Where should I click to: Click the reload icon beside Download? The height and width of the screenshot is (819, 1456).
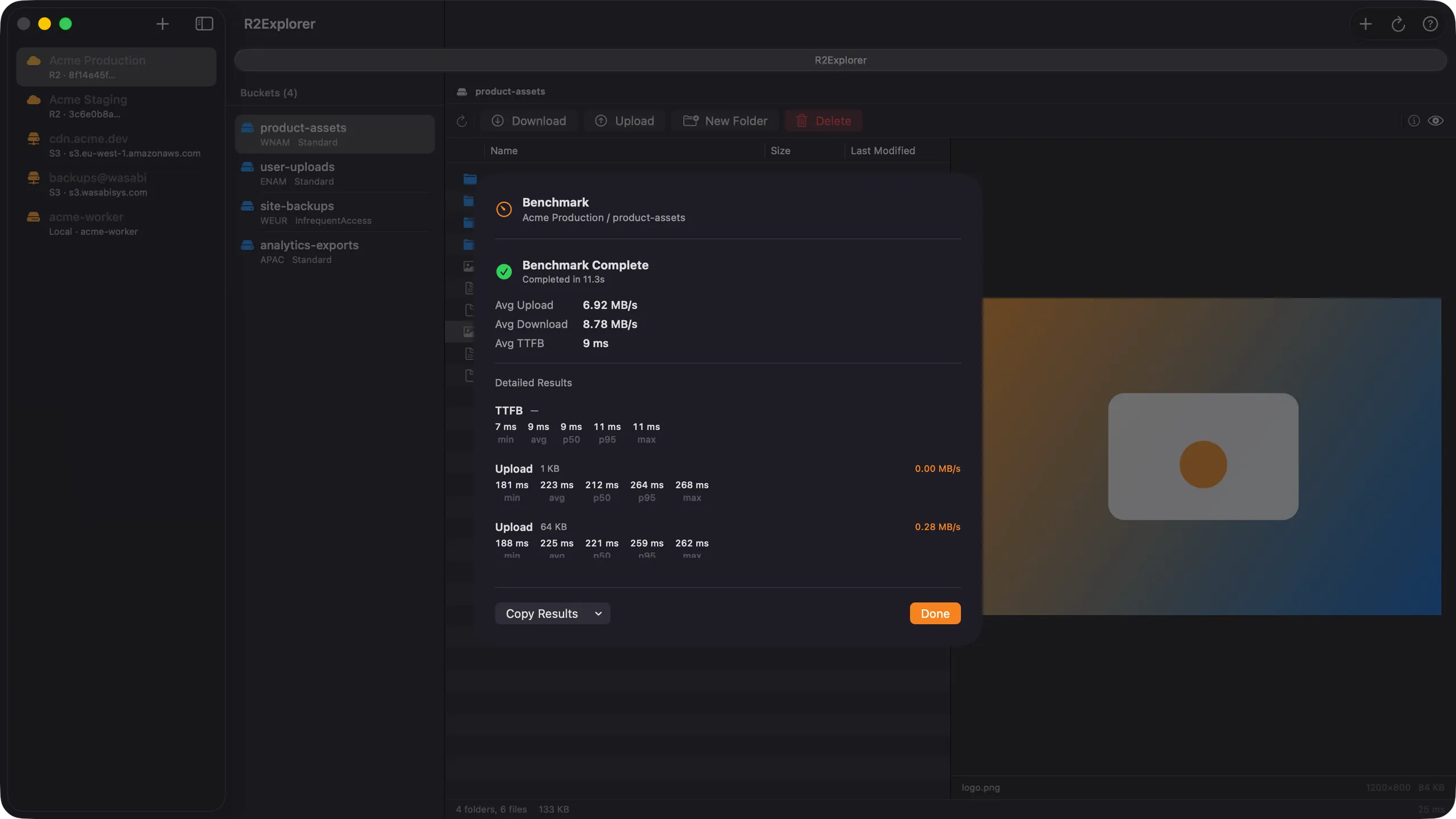pyautogui.click(x=462, y=121)
